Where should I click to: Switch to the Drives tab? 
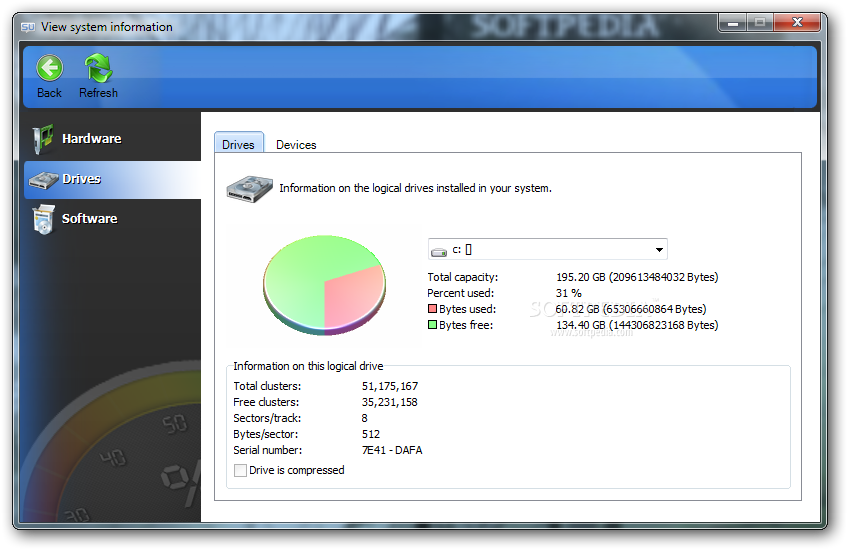238,144
